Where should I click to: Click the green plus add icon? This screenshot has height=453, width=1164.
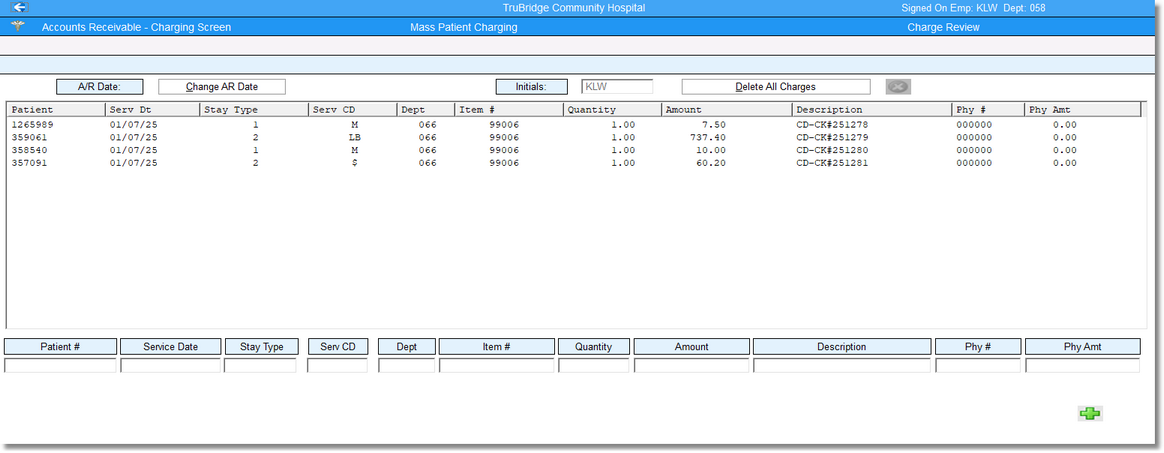click(1090, 414)
